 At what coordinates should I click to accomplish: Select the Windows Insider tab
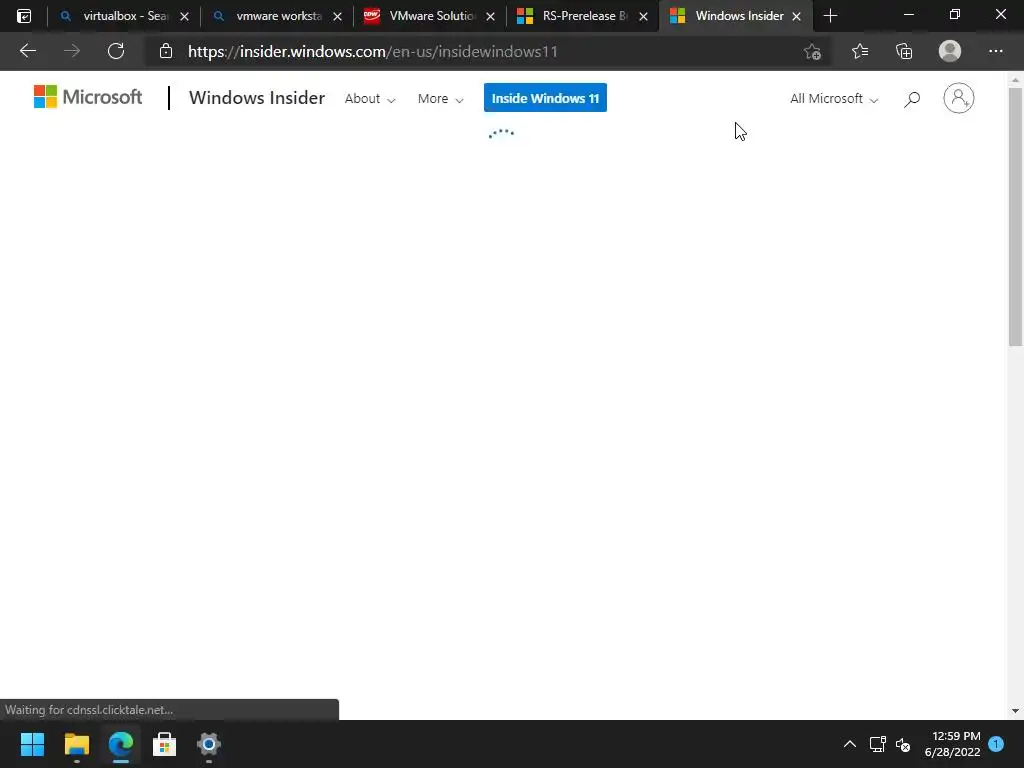735,16
